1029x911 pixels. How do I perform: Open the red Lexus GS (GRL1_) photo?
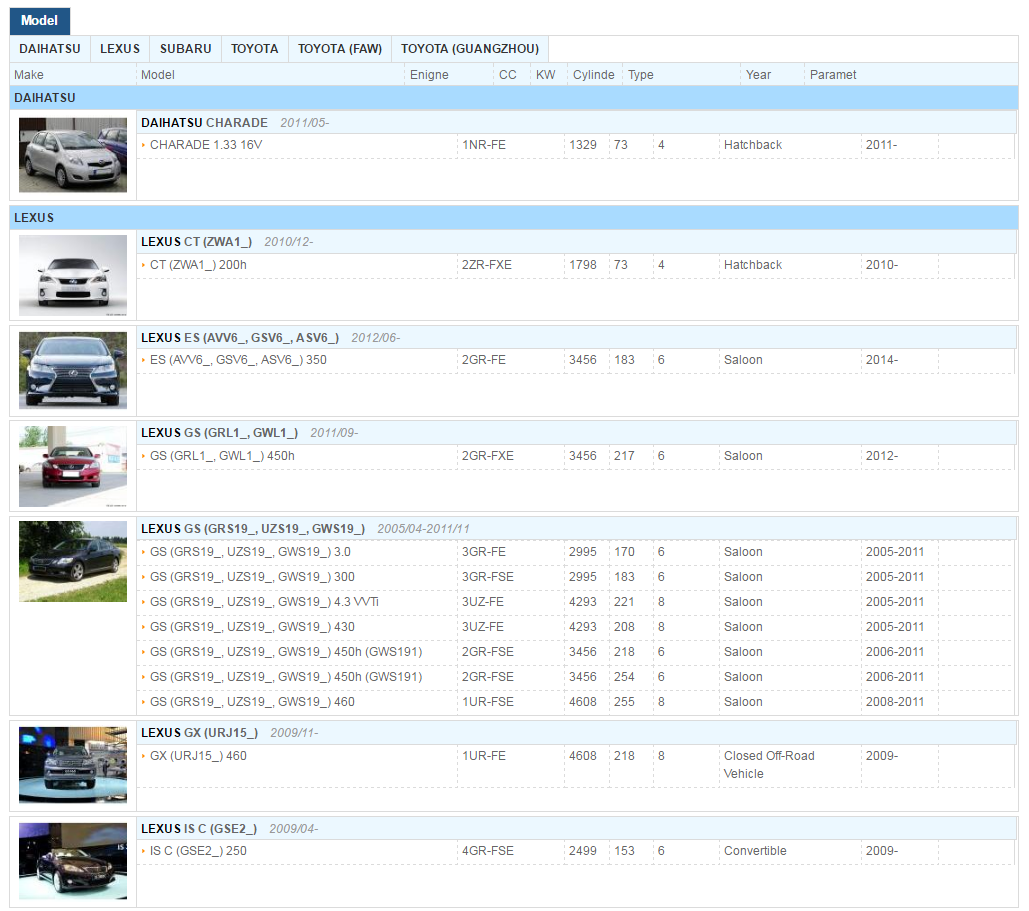(73, 466)
